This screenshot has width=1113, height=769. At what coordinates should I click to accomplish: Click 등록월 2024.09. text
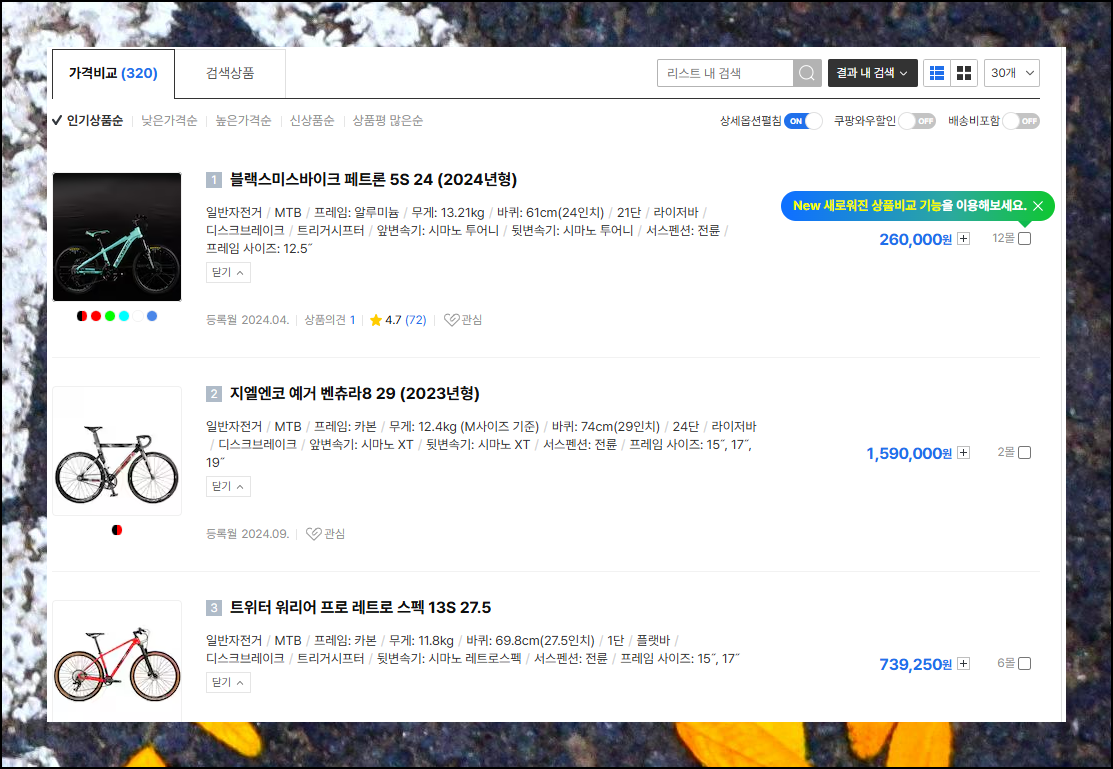click(x=248, y=534)
